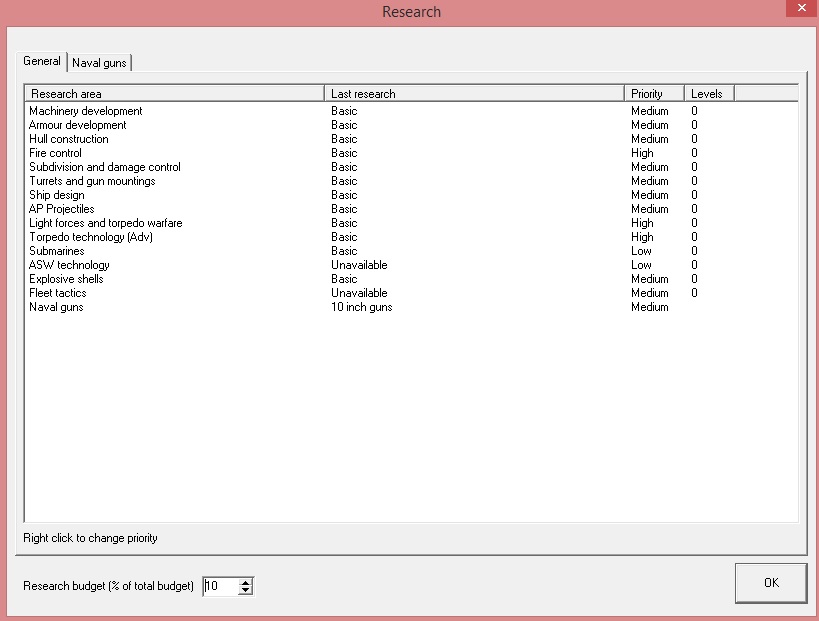Click the research budget percentage field
Viewport: 819px width, 621px height.
coord(221,586)
